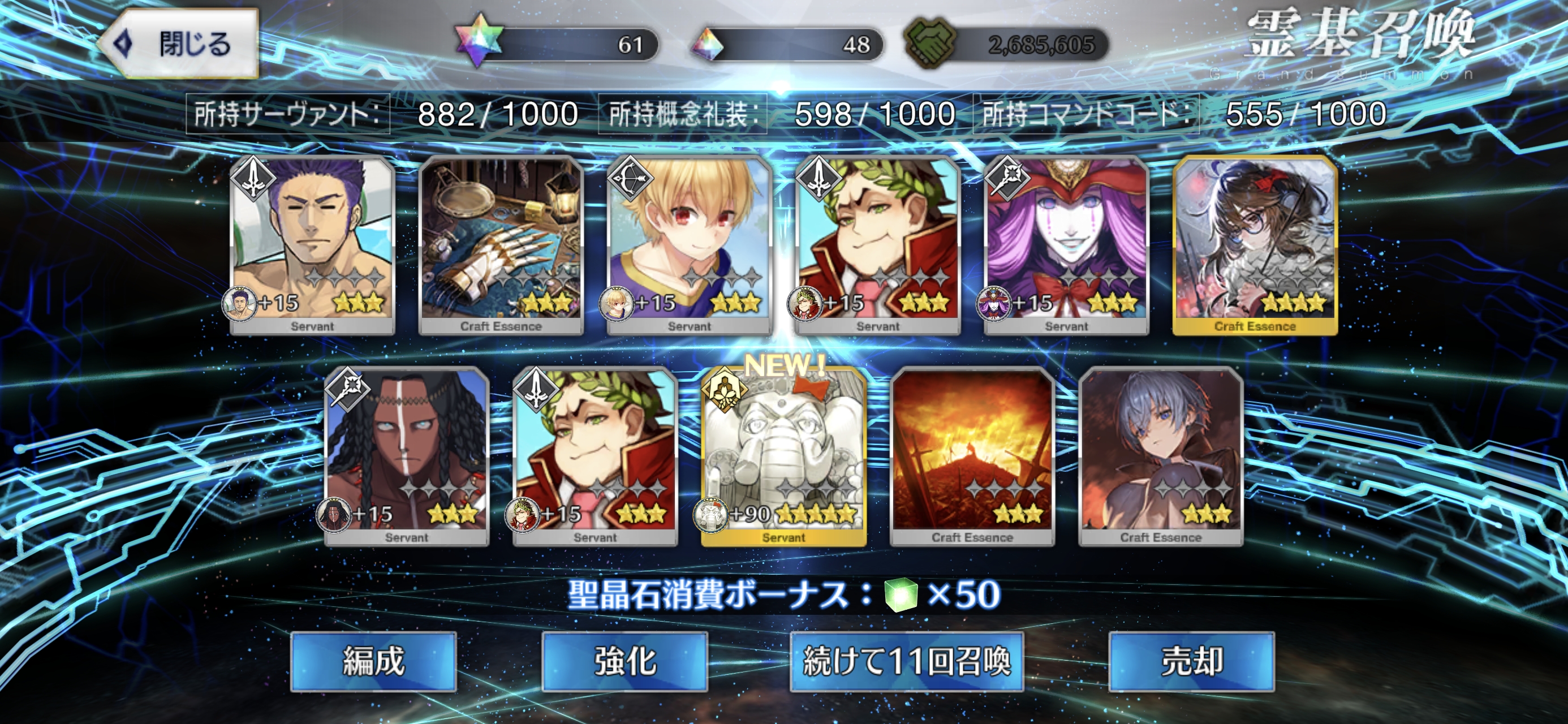Tap 続けて11回召喚 to summon again
Image resolution: width=1568 pixels, height=724 pixels.
906,661
